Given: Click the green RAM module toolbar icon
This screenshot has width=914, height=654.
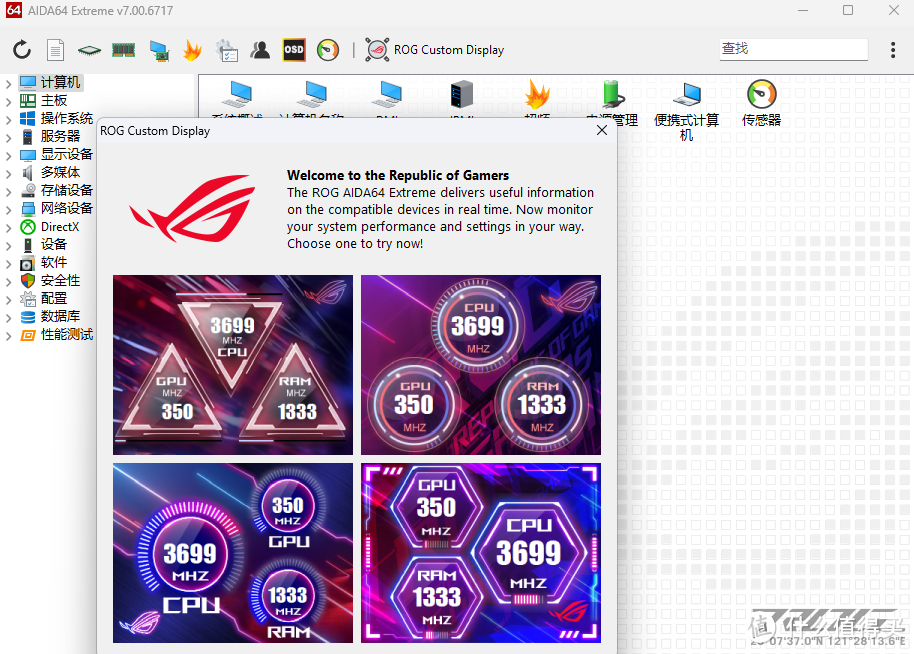Looking at the screenshot, I should tap(124, 50).
